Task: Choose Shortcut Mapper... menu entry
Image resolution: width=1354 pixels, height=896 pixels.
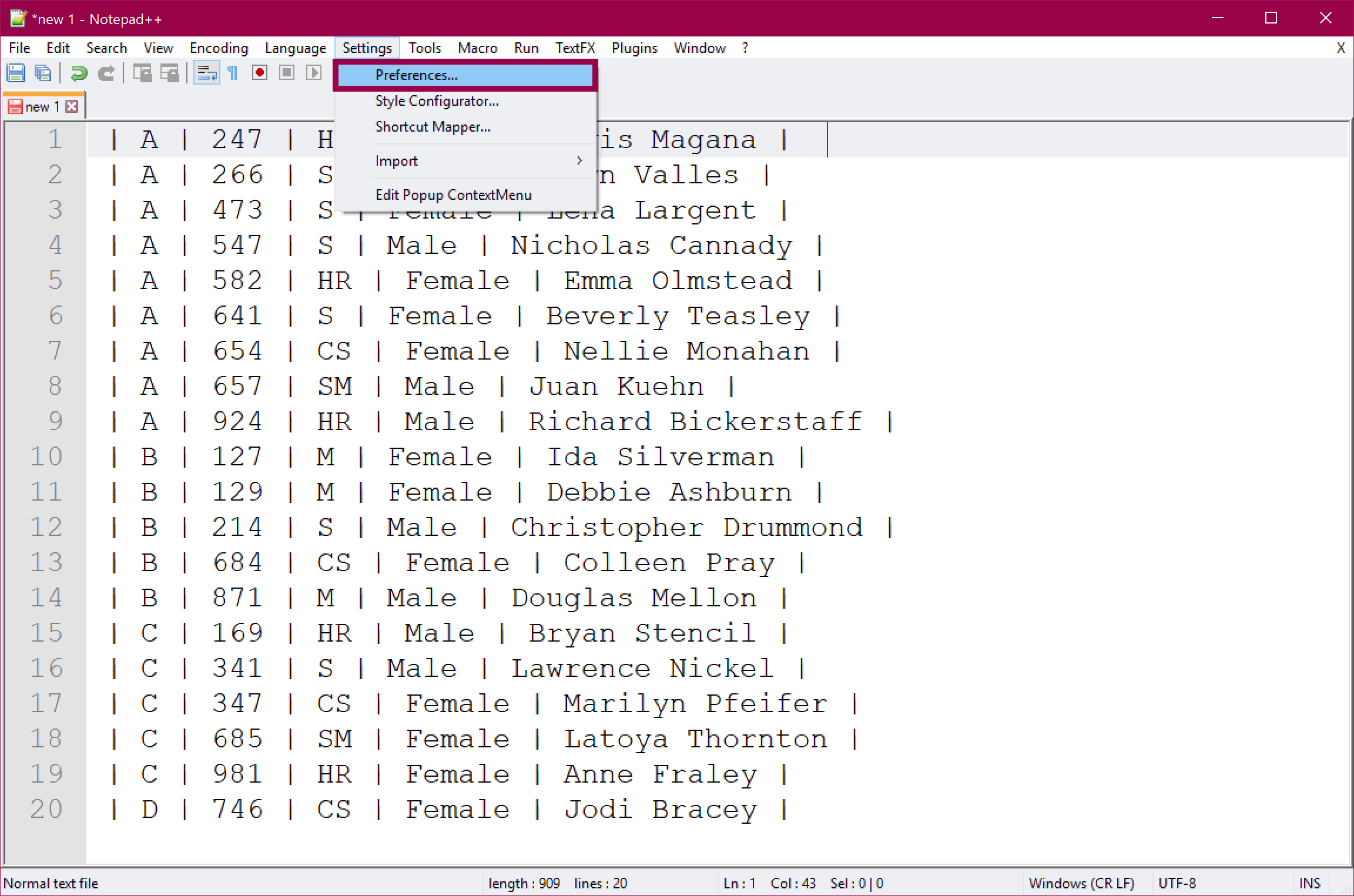Action: (433, 127)
